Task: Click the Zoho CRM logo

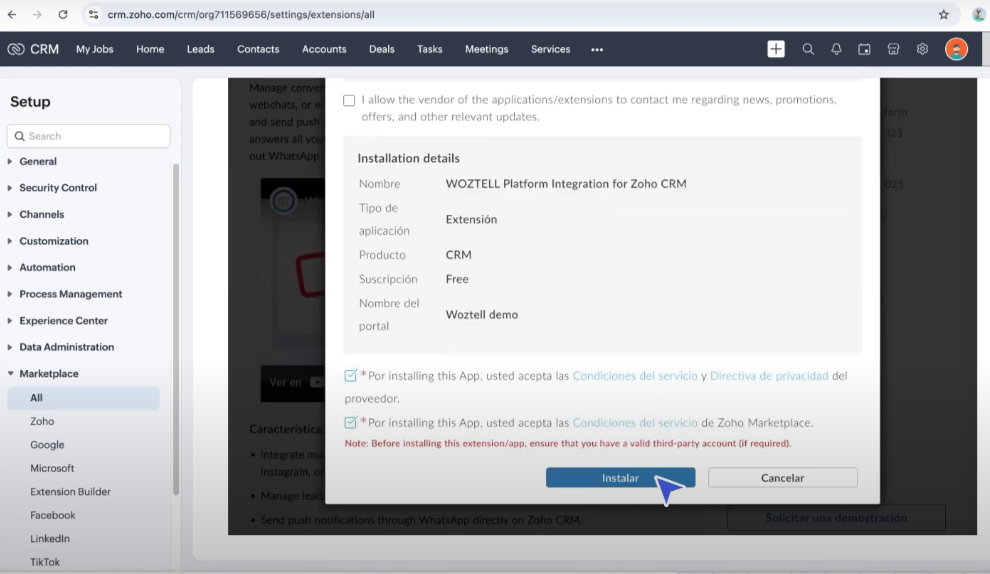Action: pyautogui.click(x=33, y=49)
